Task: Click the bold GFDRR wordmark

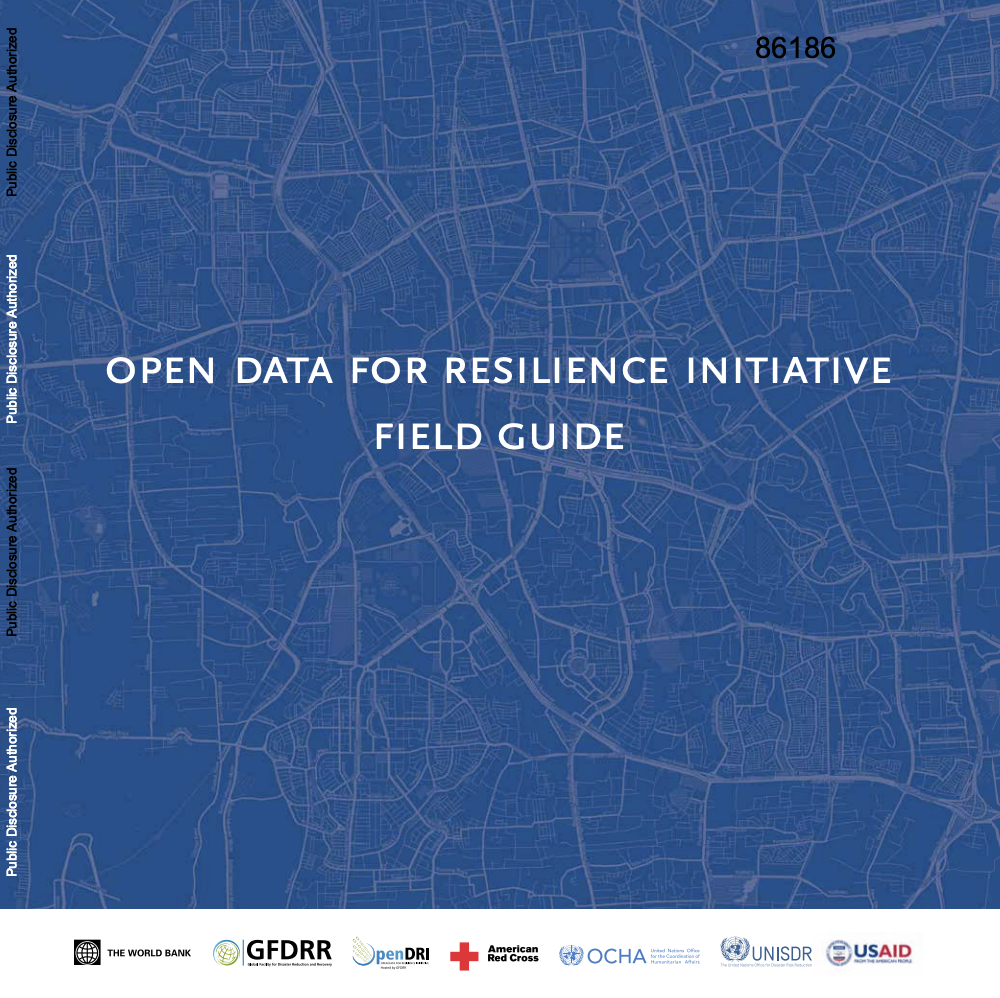Action: point(288,949)
